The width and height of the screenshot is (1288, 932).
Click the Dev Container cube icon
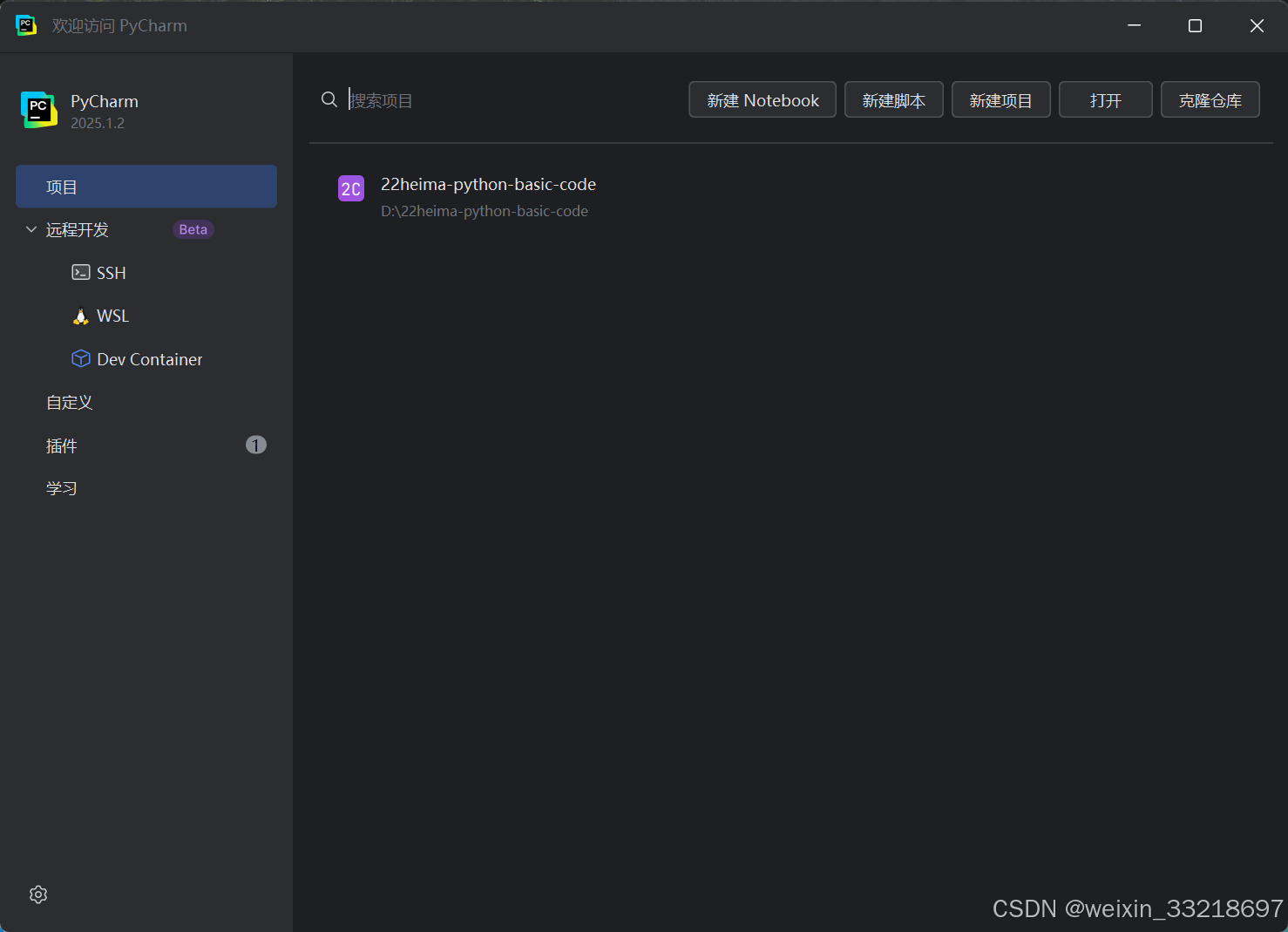coord(81,358)
